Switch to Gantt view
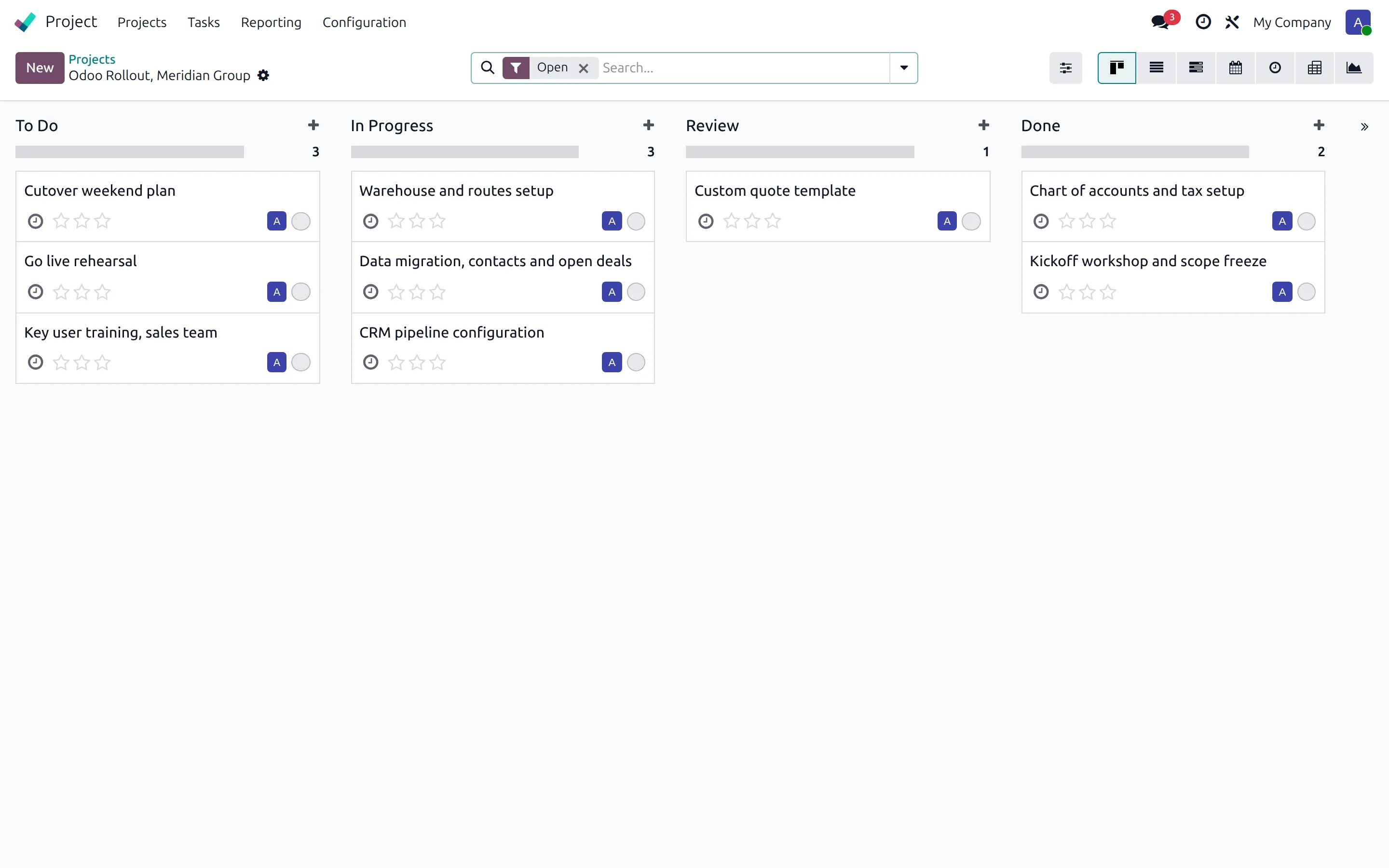 click(x=1196, y=68)
